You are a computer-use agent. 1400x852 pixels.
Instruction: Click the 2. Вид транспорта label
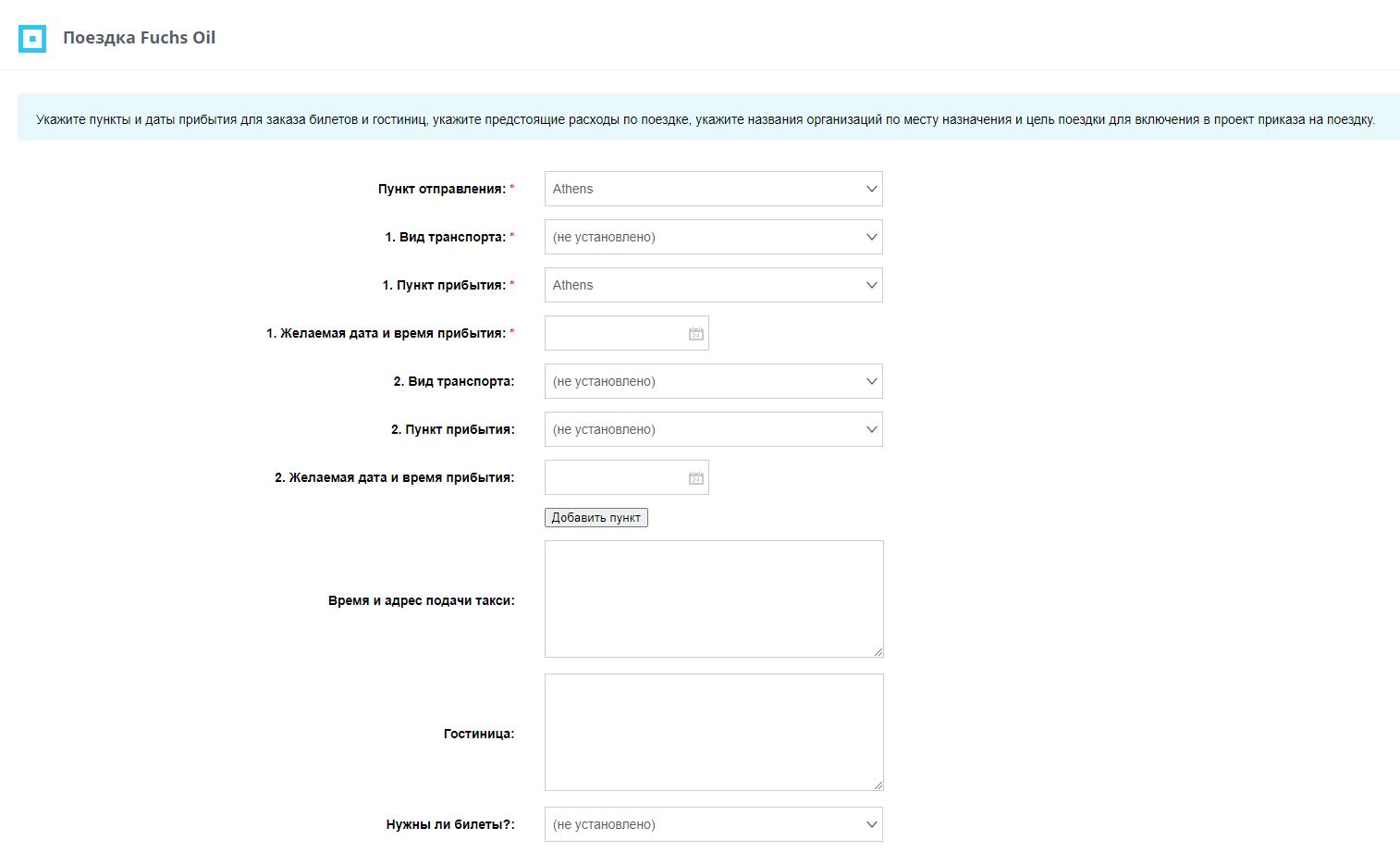click(x=454, y=381)
